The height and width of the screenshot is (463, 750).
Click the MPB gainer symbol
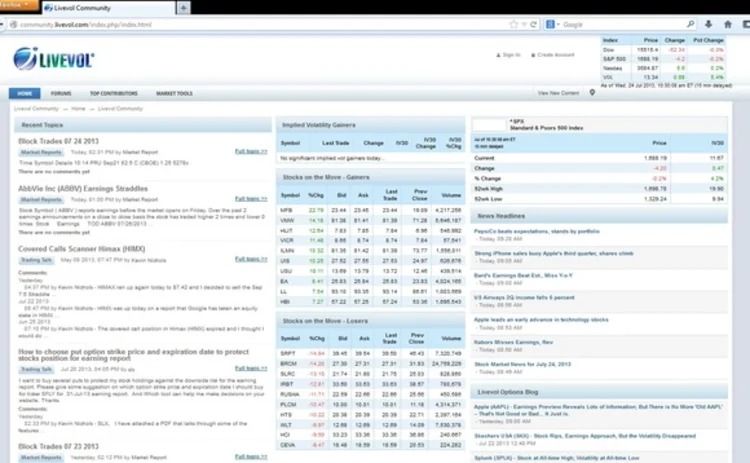(286, 210)
